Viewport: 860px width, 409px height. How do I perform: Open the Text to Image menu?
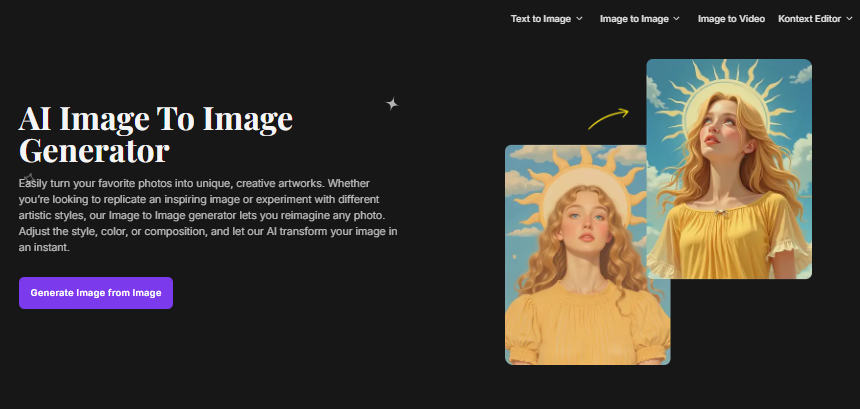coord(540,18)
